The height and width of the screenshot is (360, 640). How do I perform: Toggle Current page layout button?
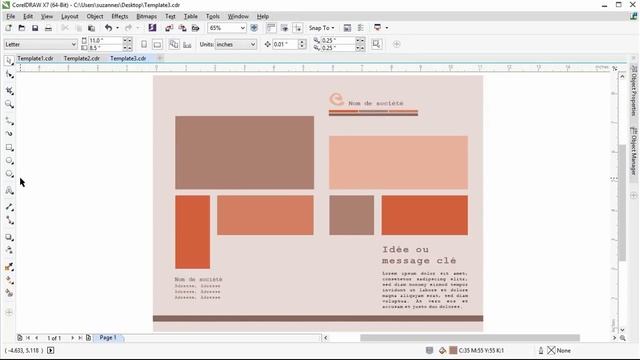187,44
